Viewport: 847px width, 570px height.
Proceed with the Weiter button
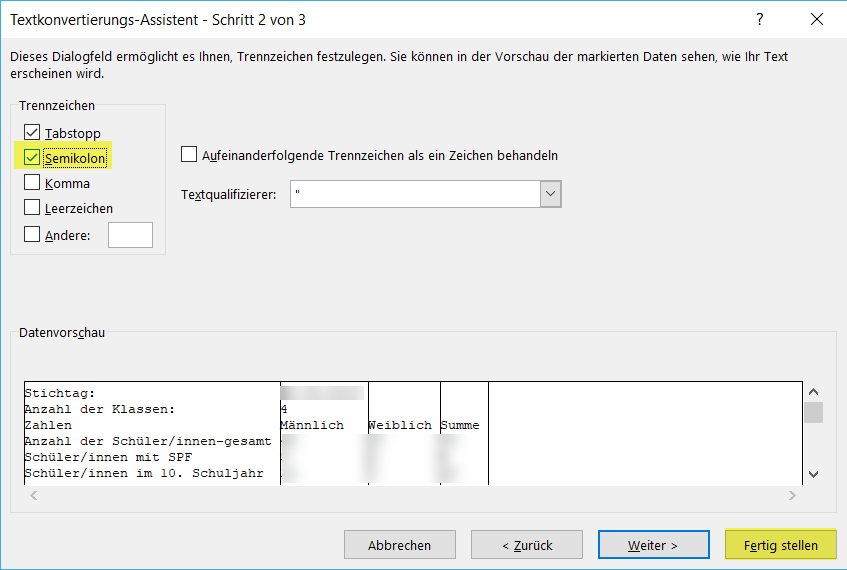point(653,545)
